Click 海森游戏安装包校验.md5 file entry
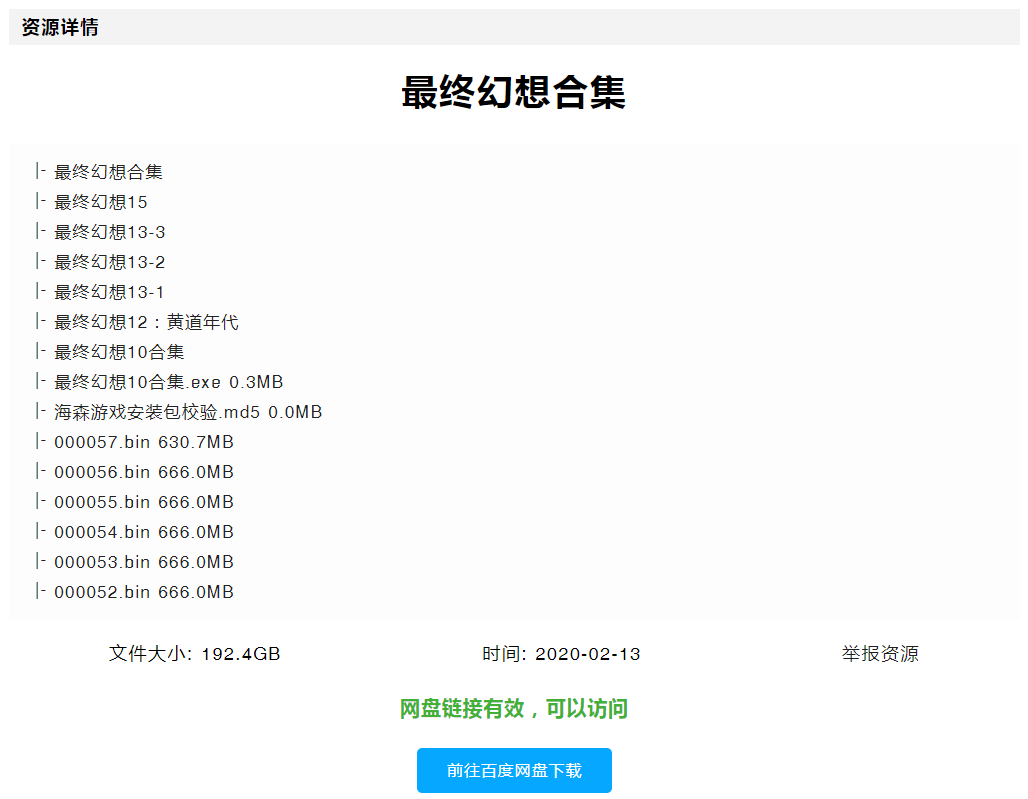The height and width of the screenshot is (799, 1028). (188, 412)
